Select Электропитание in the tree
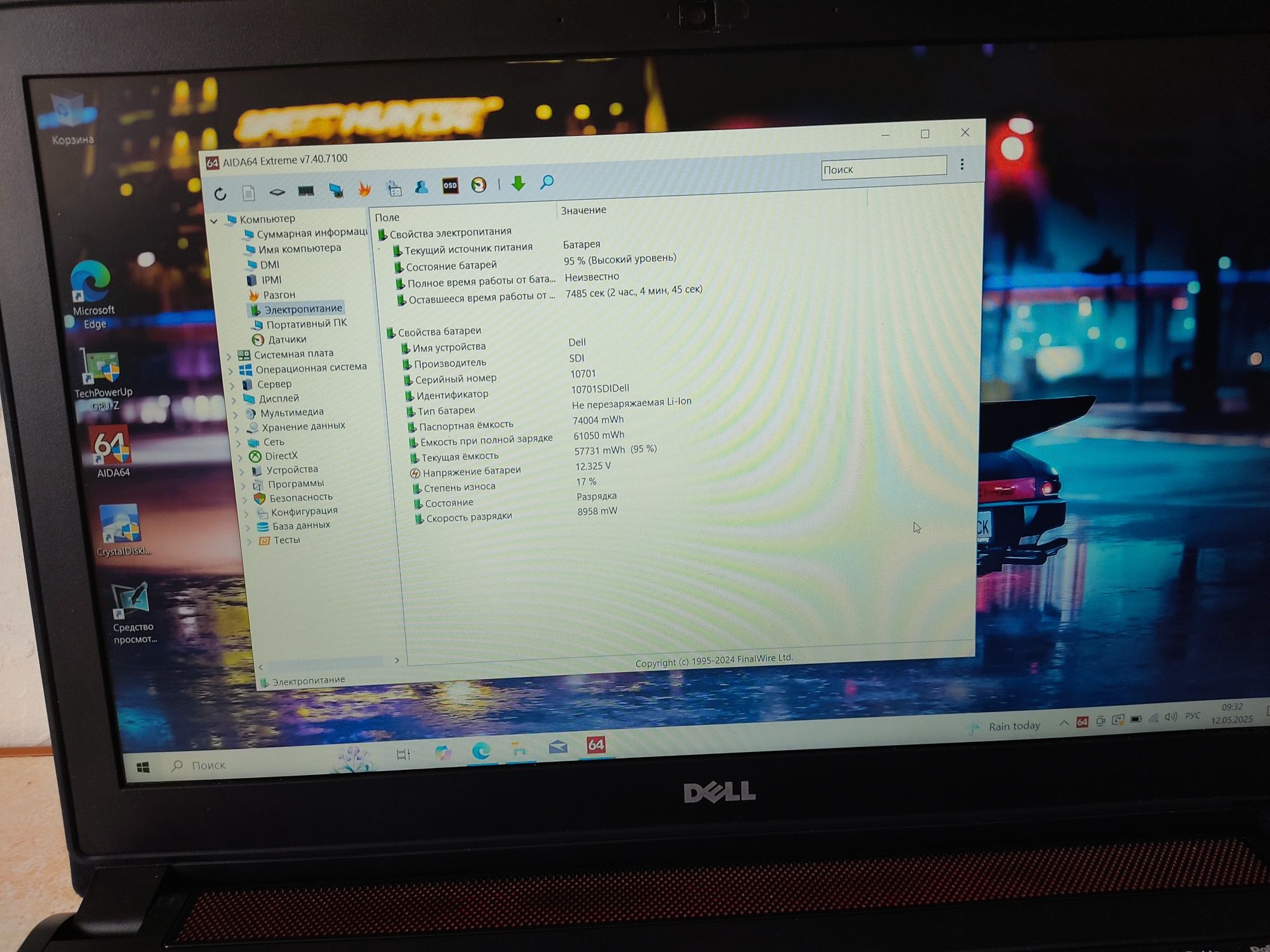The width and height of the screenshot is (1270, 952). pos(296,309)
